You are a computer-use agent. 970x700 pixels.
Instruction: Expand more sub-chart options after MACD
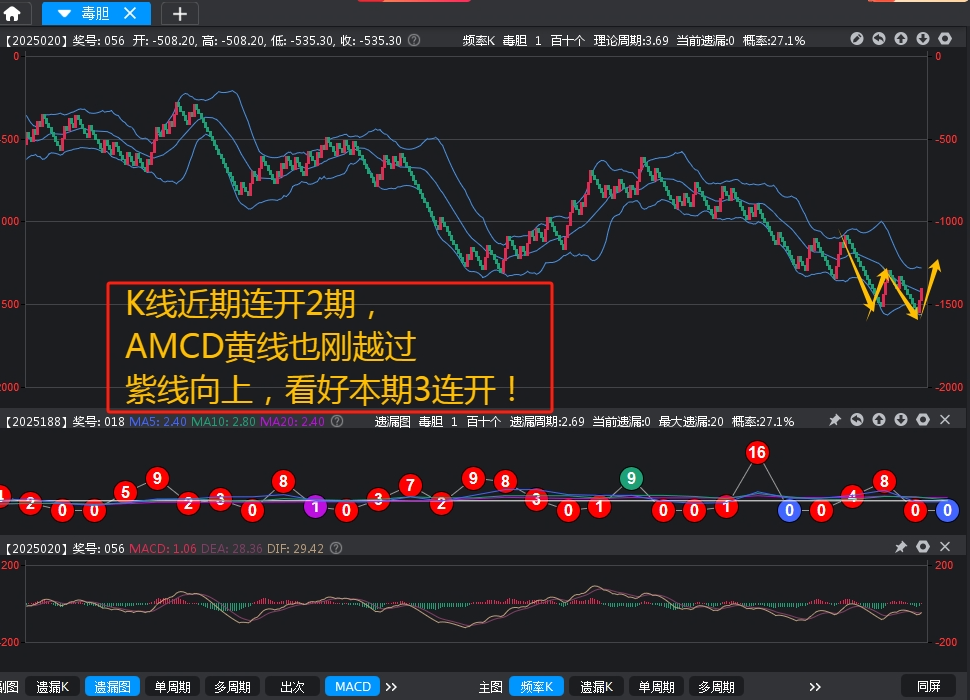tap(391, 687)
